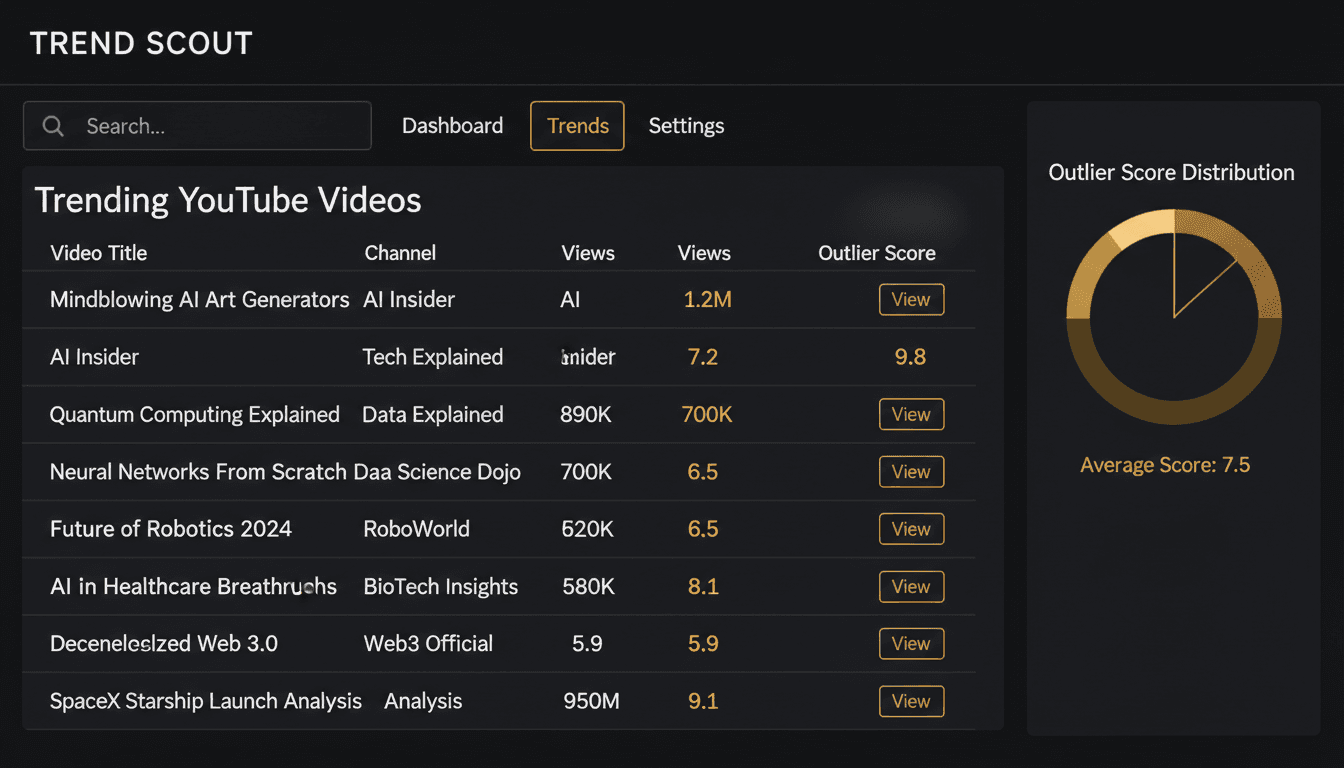Click the search magnifier icon

tap(53, 126)
